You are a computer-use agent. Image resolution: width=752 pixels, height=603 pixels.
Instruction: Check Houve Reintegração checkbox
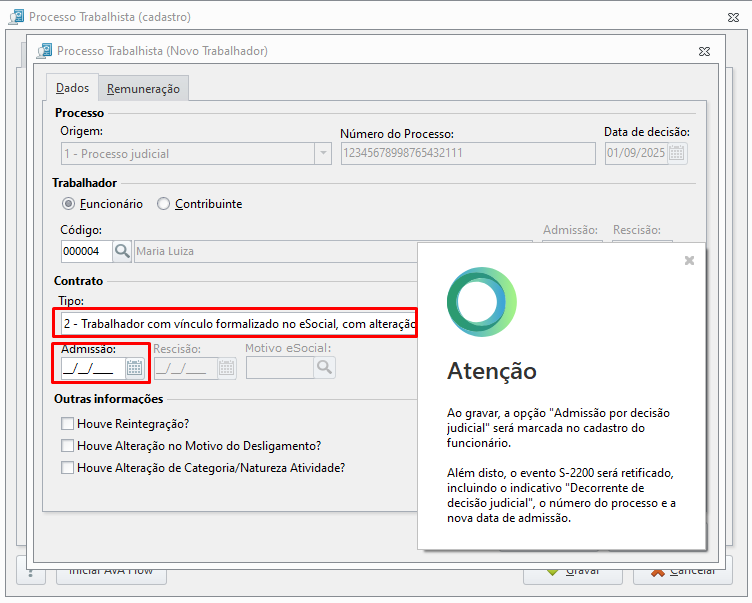tap(68, 424)
